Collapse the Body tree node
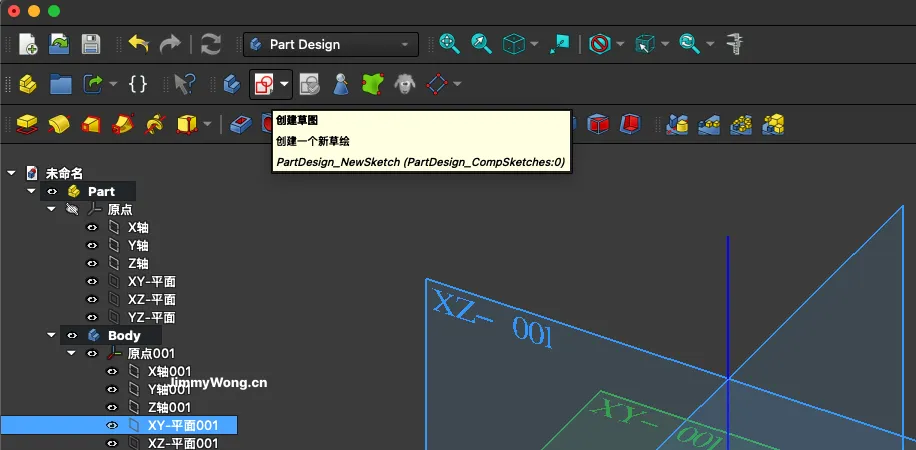This screenshot has height=450, width=916. [x=51, y=335]
